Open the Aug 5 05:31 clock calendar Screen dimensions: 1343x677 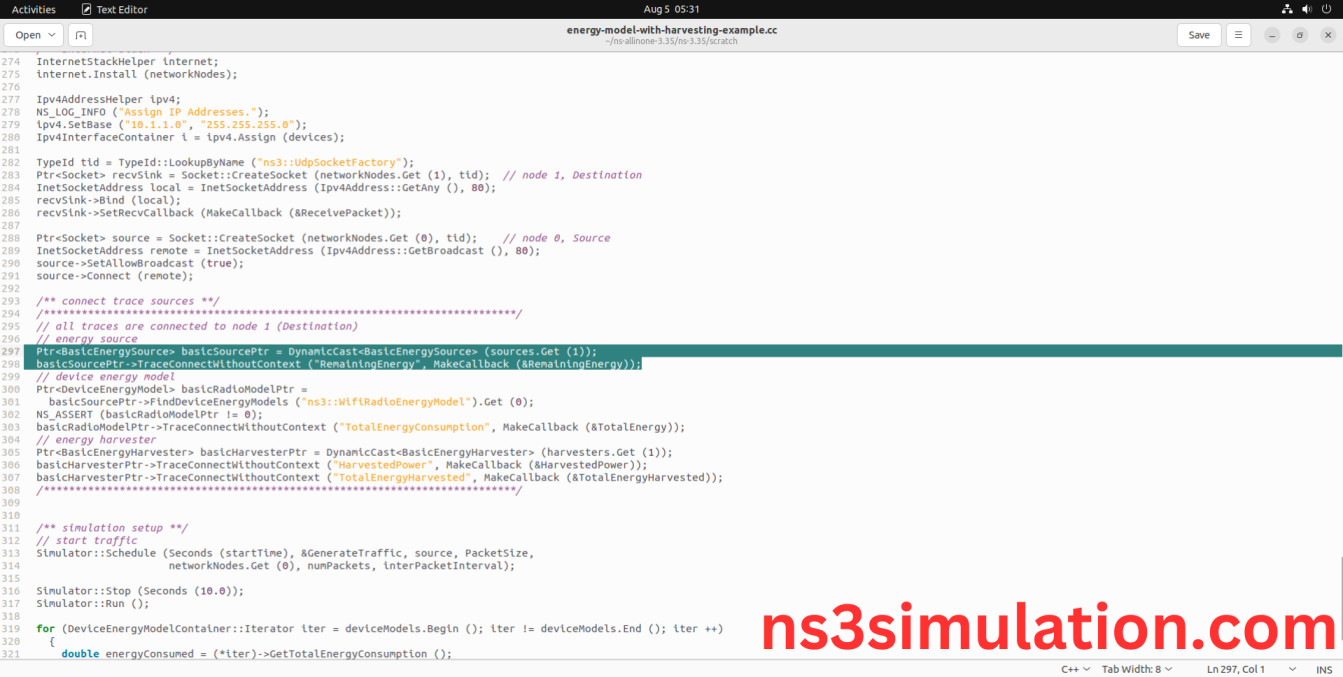coord(671,8)
